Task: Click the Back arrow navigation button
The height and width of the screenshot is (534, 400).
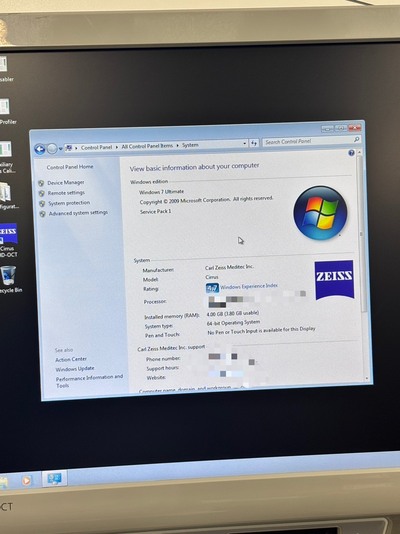Action: point(40,149)
